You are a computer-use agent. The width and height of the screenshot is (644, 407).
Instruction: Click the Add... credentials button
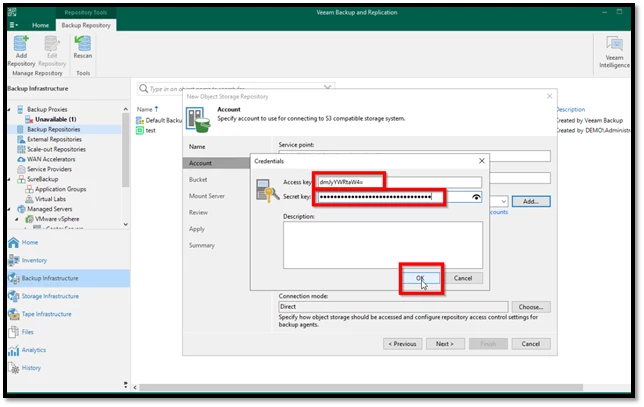(x=531, y=202)
